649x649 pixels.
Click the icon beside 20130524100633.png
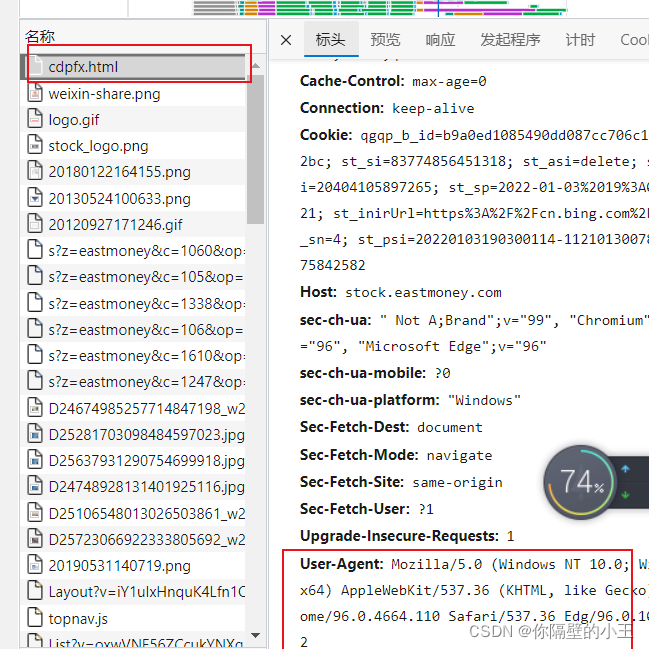35,197
